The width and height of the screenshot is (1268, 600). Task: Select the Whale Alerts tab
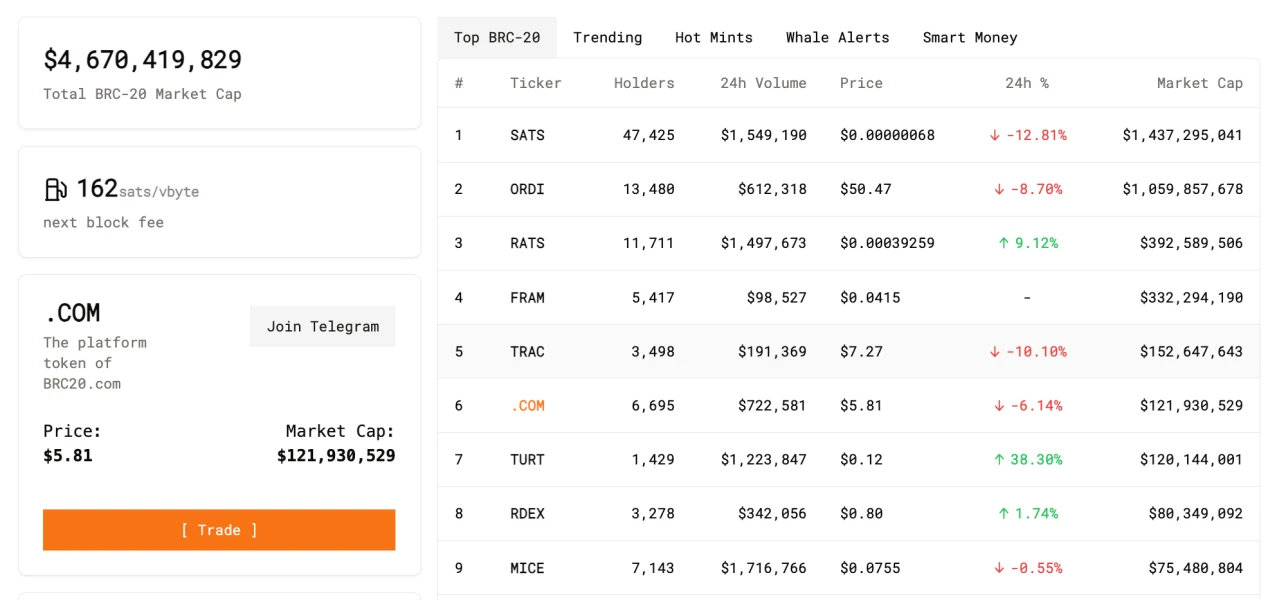(837, 38)
